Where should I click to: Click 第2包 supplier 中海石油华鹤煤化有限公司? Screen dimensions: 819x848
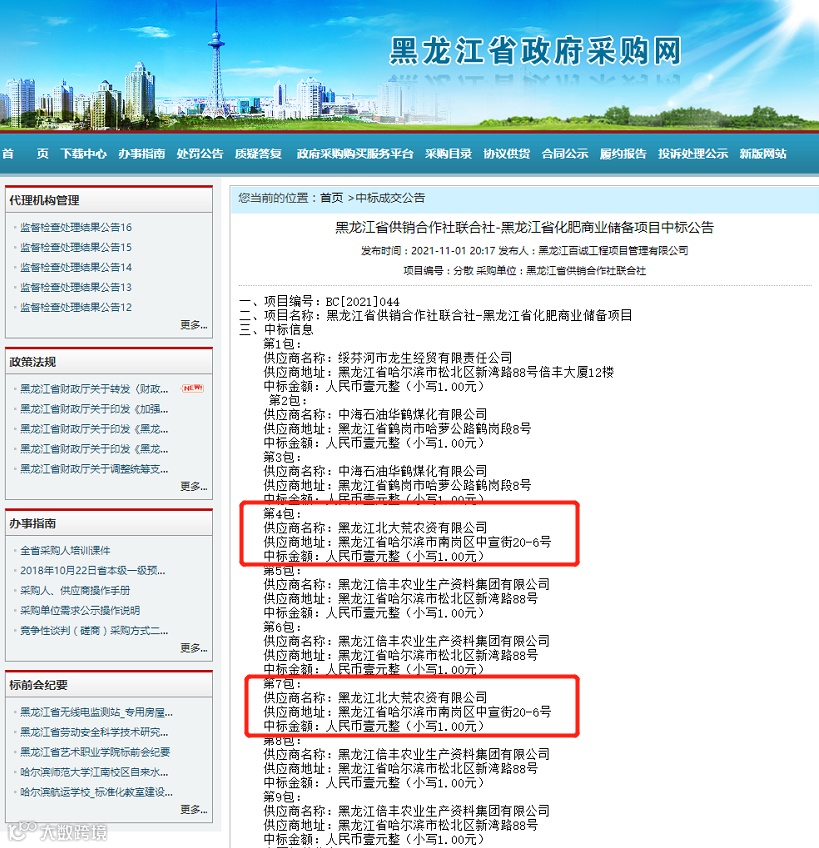[x=413, y=415]
